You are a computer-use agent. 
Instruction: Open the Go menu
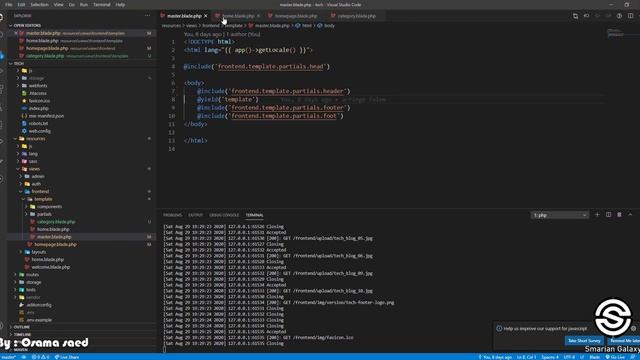(72, 4)
